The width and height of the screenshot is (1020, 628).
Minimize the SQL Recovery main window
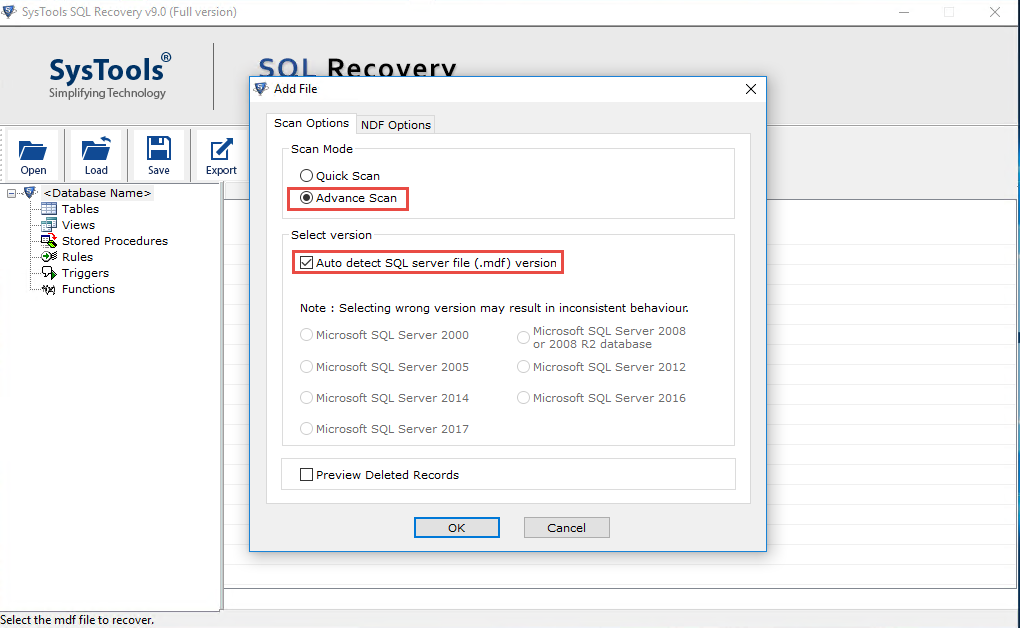[904, 12]
